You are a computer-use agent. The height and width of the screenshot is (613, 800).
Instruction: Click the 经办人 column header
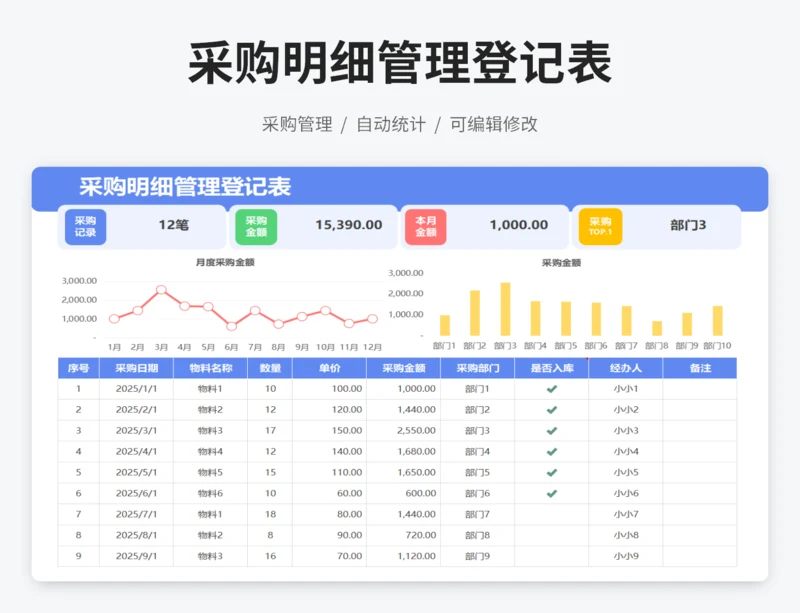(626, 368)
